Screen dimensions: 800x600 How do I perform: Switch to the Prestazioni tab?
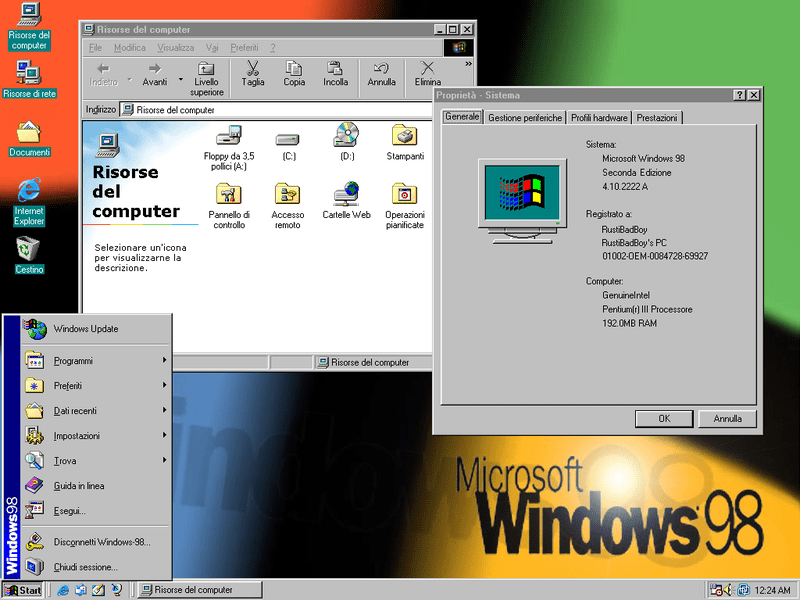[x=657, y=118]
